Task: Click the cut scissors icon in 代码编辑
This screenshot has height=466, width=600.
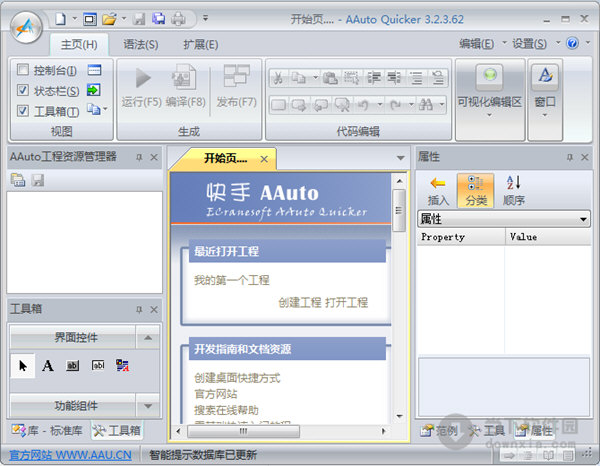Action: click(278, 78)
